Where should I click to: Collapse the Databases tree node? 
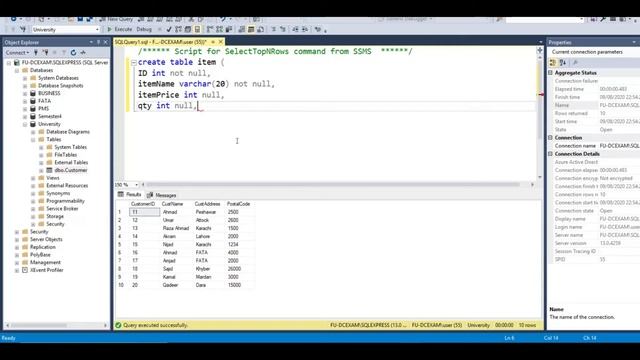click(17, 70)
